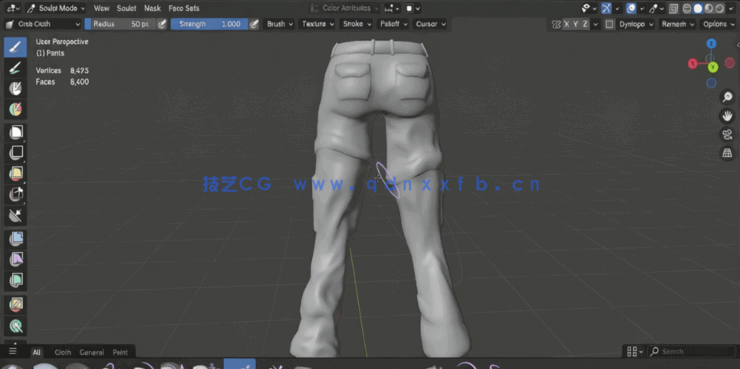Toggle X axis symmetry

pos(567,24)
